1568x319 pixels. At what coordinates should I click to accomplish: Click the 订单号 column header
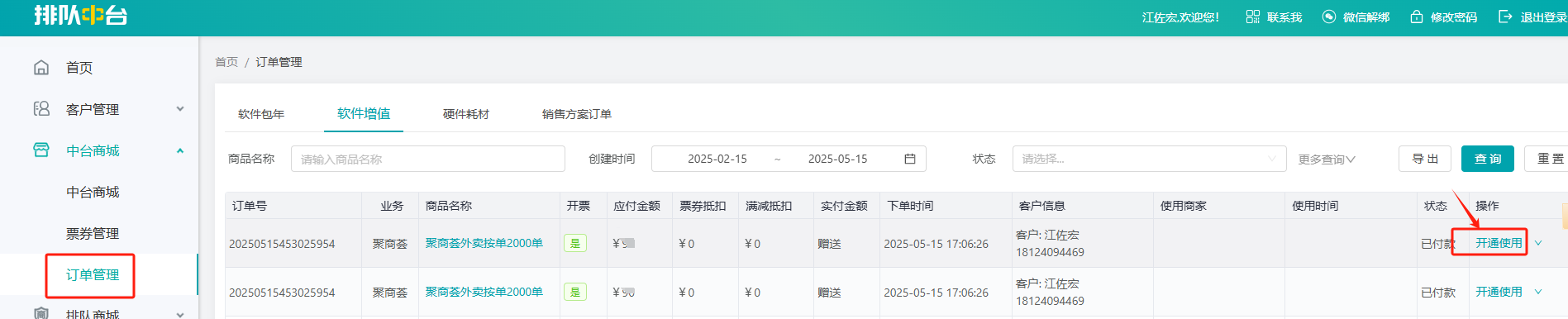pyautogui.click(x=250, y=206)
